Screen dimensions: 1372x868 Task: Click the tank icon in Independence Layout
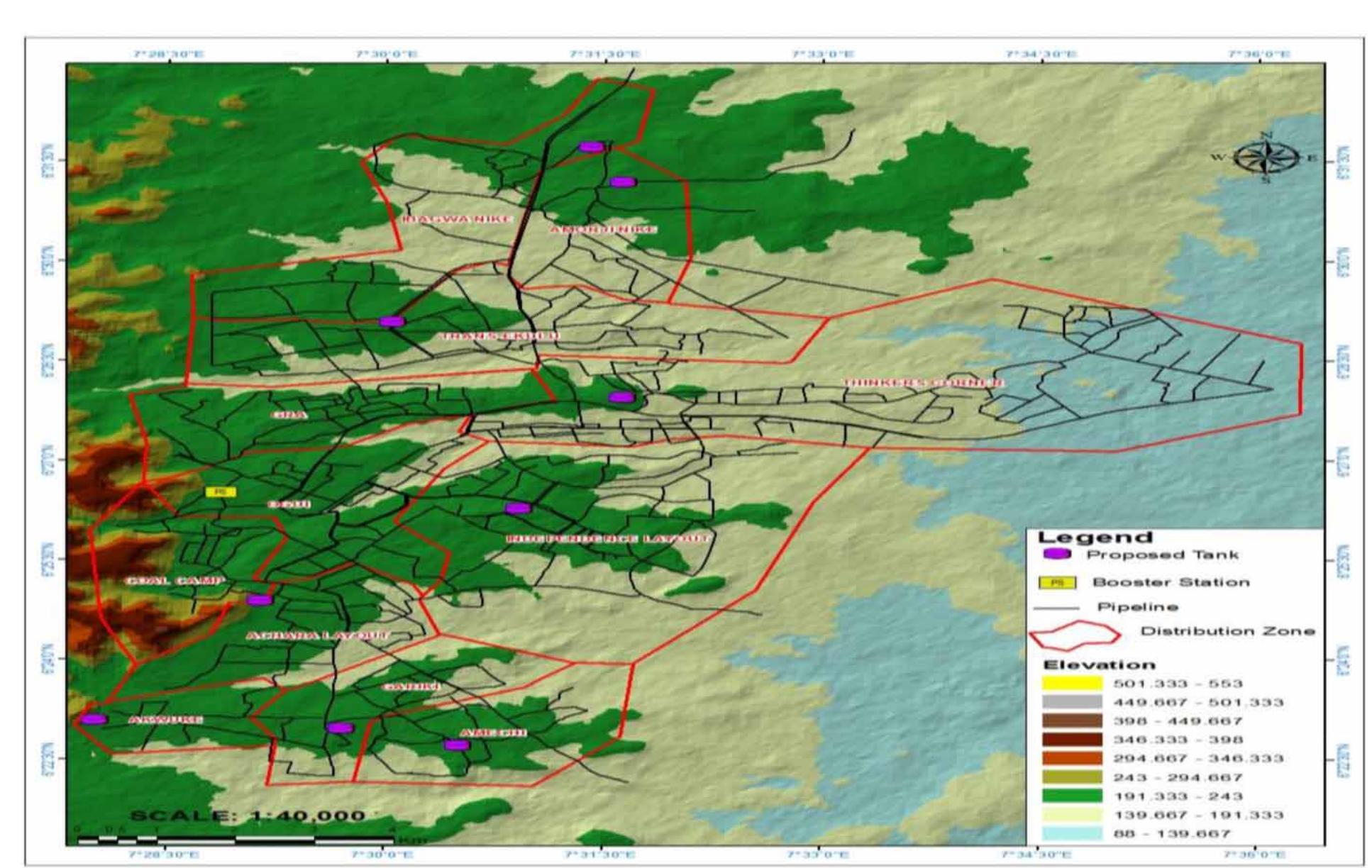[x=518, y=507]
